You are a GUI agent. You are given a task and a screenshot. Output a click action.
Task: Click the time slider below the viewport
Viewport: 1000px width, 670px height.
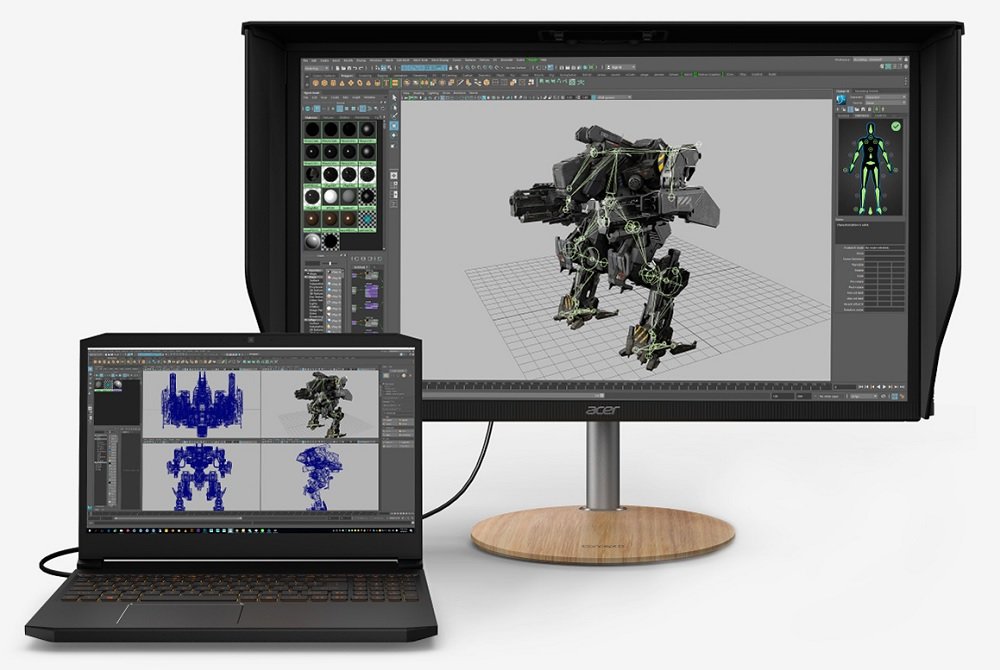[600, 385]
